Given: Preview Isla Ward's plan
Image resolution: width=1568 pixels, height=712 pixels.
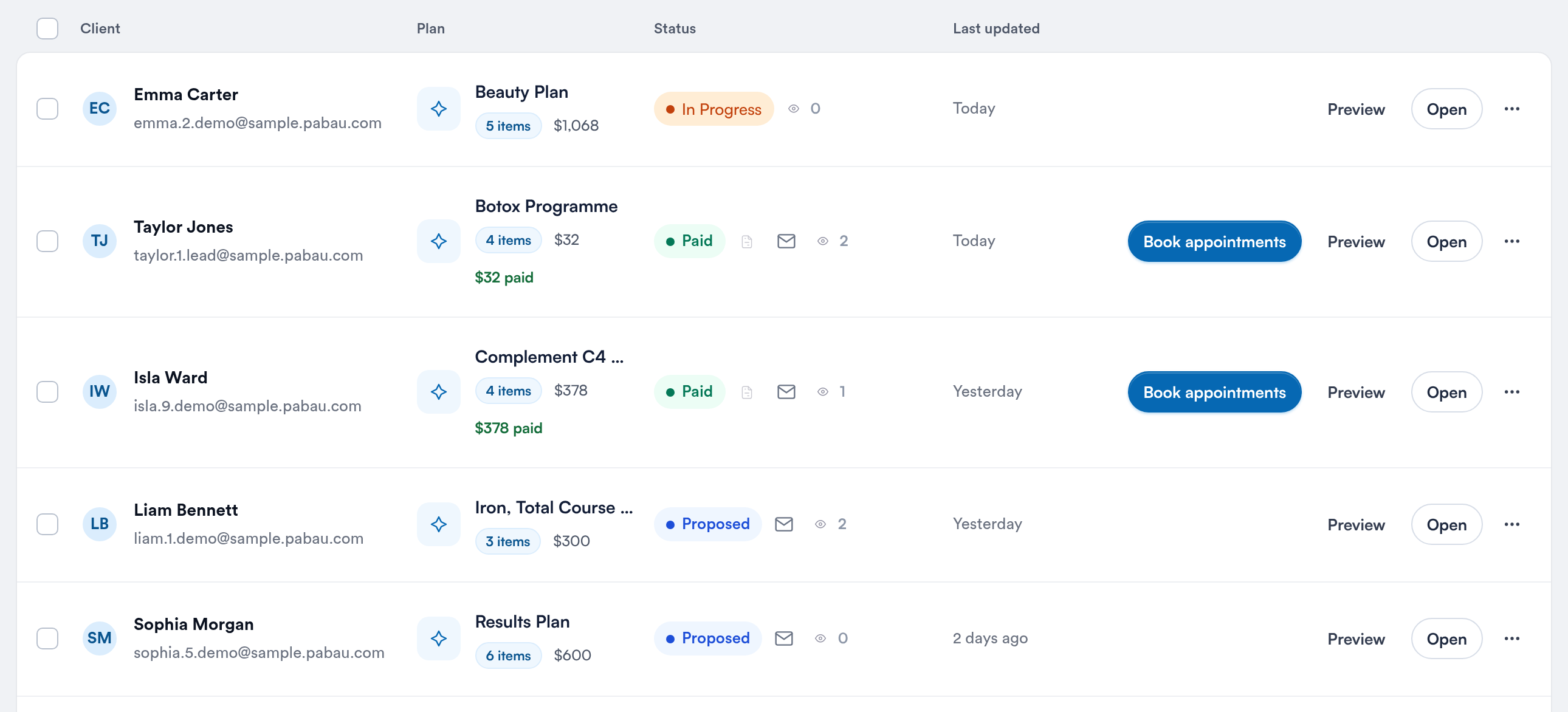Looking at the screenshot, I should coord(1356,392).
